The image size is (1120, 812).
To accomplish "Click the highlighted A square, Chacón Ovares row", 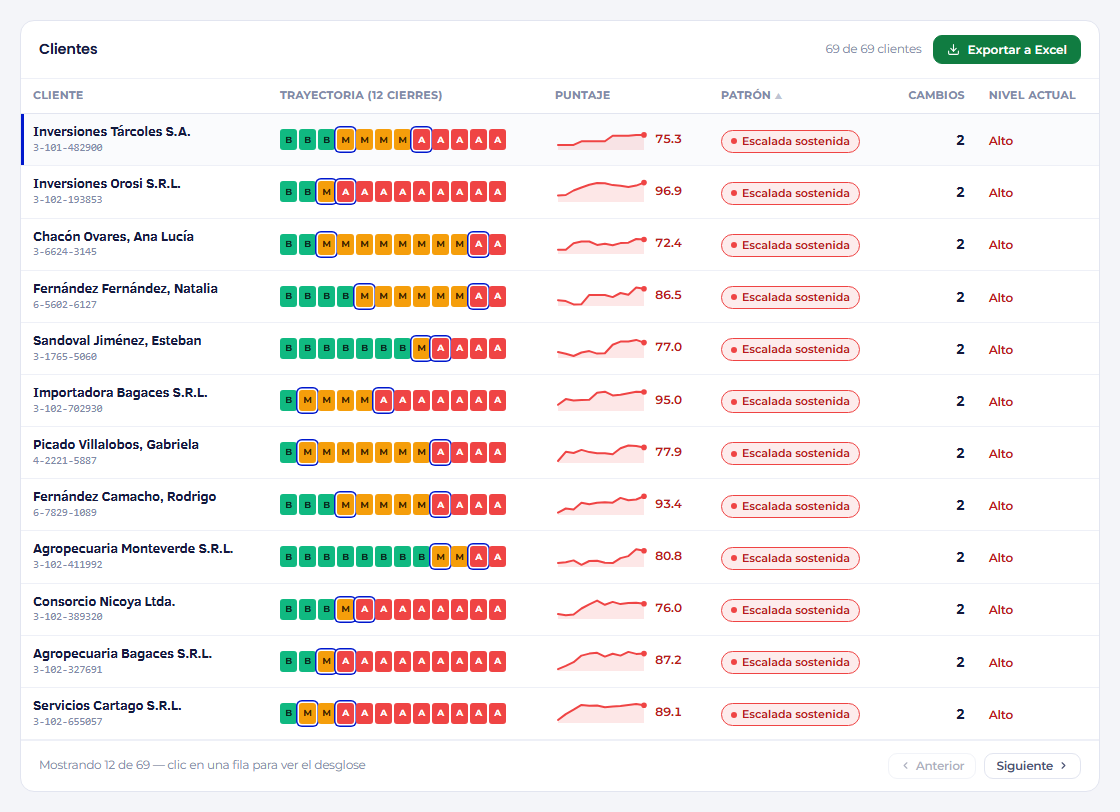I will [479, 244].
